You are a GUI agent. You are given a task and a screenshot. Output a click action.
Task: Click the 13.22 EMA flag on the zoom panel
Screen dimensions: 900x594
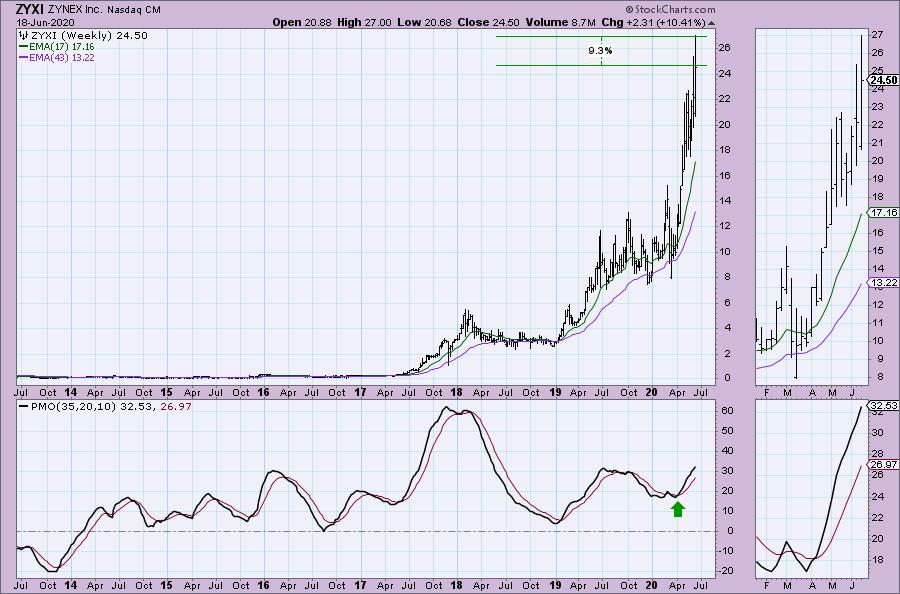point(883,282)
